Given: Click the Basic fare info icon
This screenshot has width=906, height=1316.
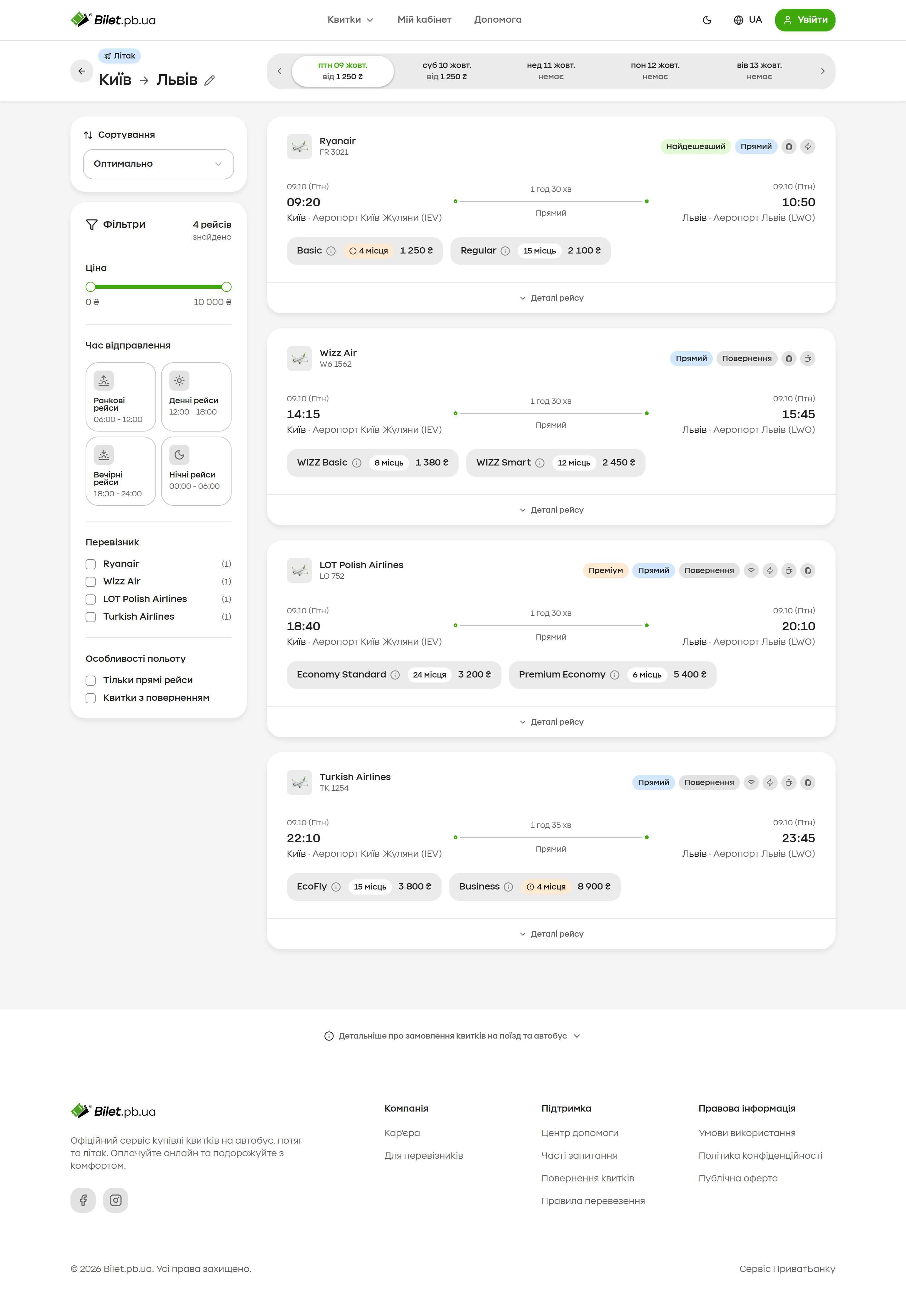Looking at the screenshot, I should (331, 251).
